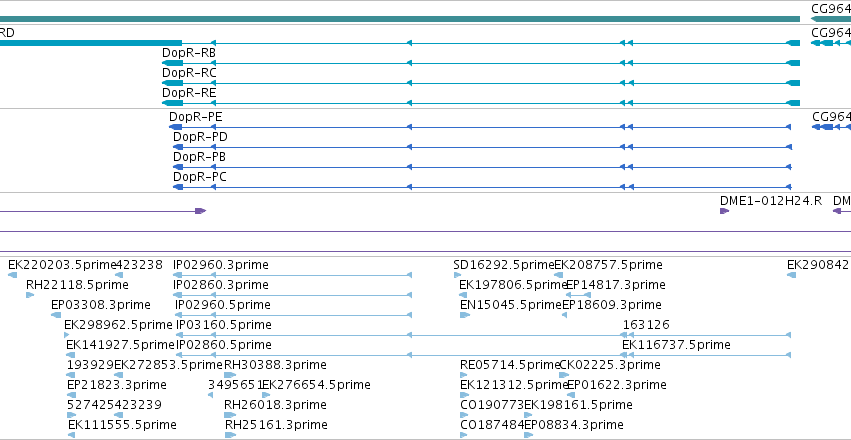Click the 527425 EST label
851x440 pixels.
[90, 405]
